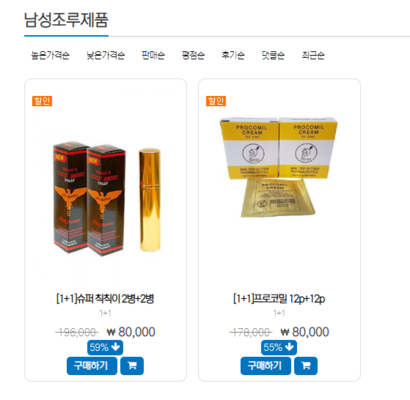Sort by 낮은가격순
Image resolution: width=410 pixels, height=400 pixels.
105,55
